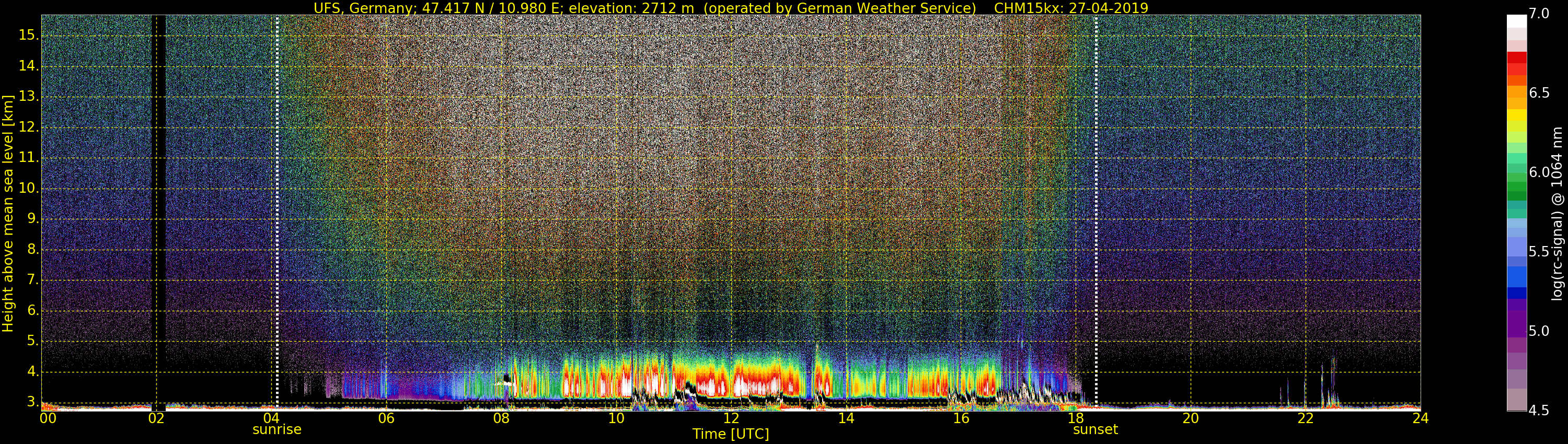
Task: Click the '20' time tick label
Action: pos(1191,418)
